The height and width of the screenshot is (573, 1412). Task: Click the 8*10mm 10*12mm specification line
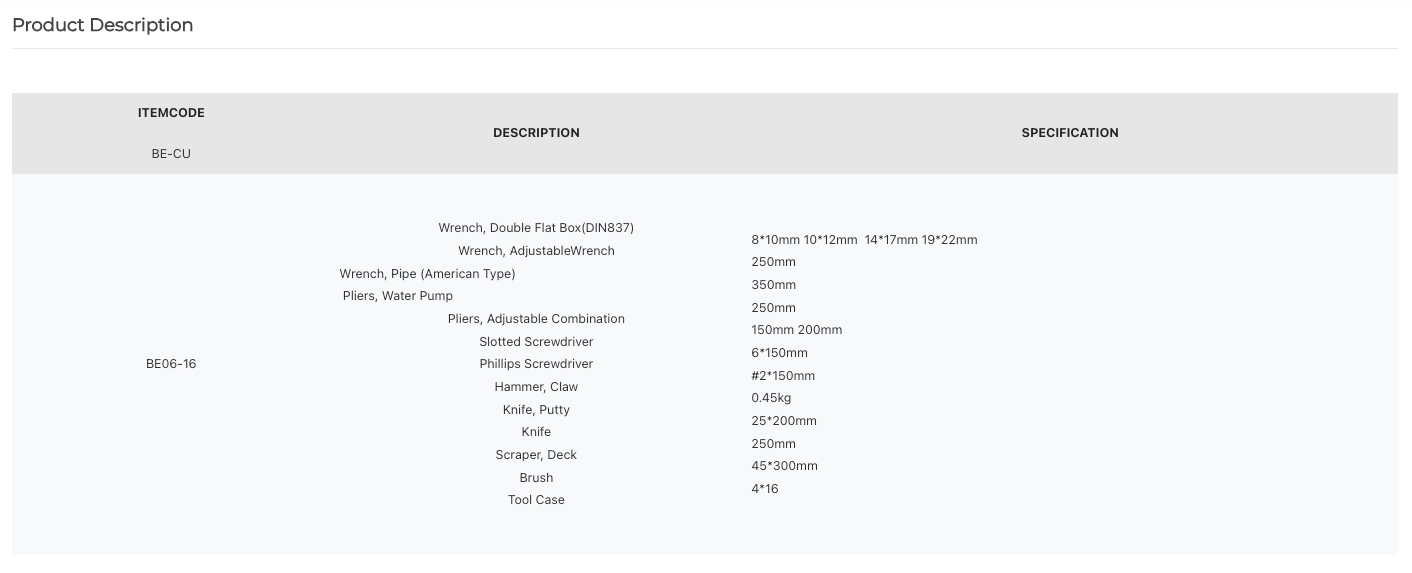click(864, 240)
